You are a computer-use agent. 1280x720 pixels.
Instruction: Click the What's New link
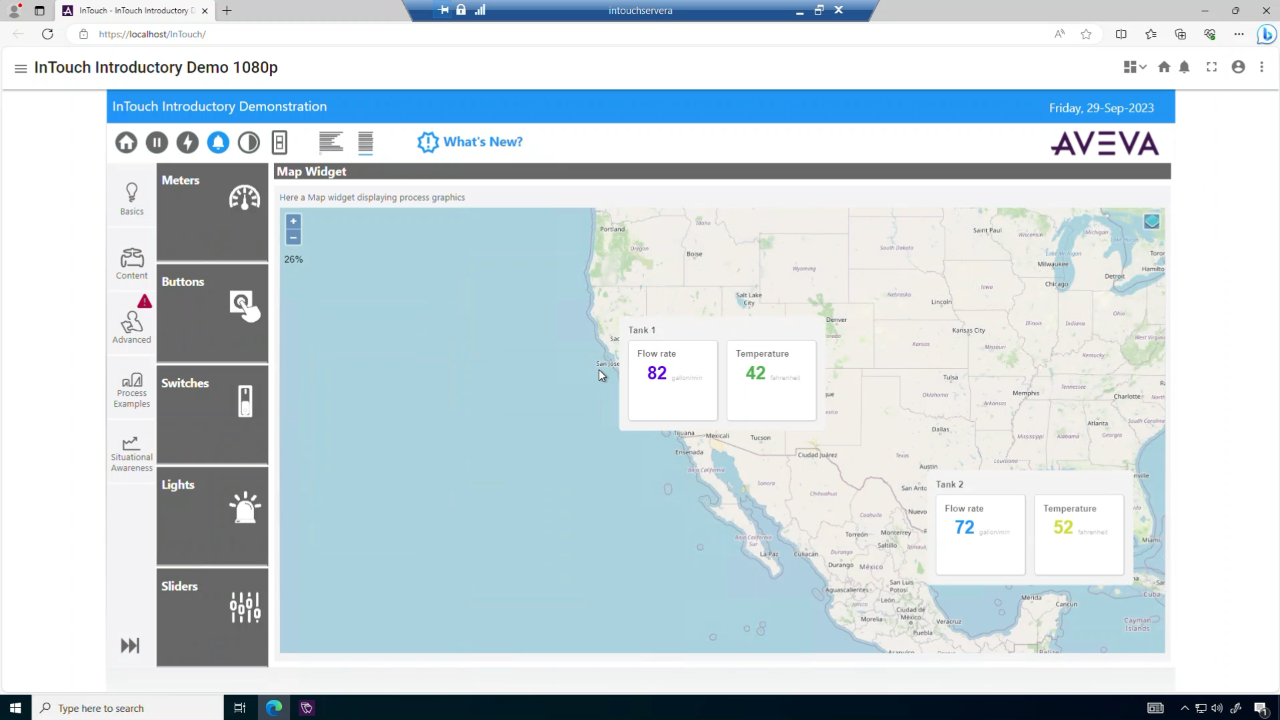click(x=470, y=141)
